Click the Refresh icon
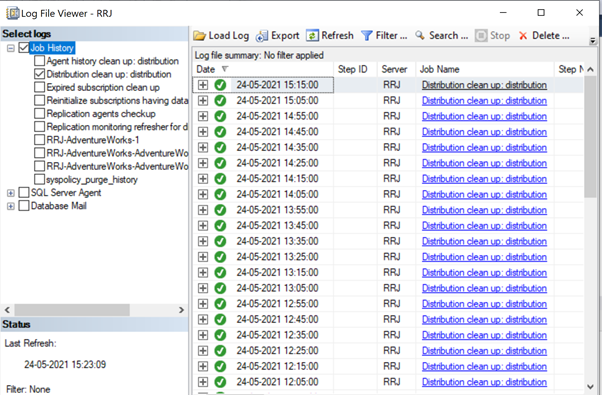602x395 pixels. click(x=312, y=36)
